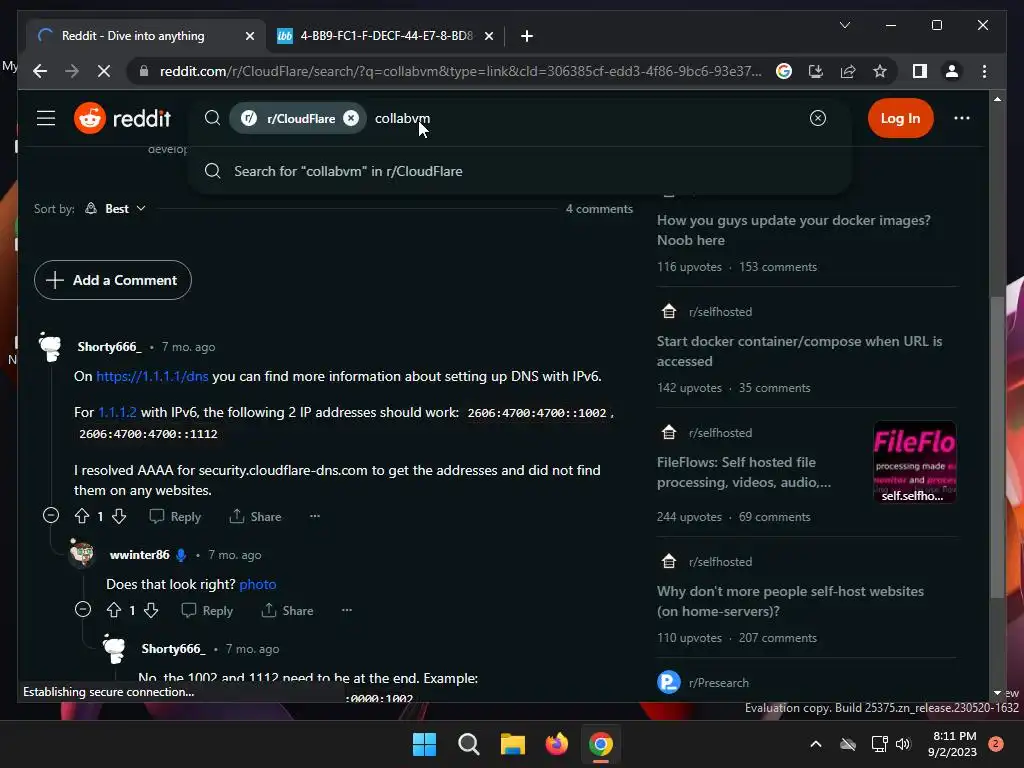Reply to the first Shorty666_ comment

(x=175, y=517)
